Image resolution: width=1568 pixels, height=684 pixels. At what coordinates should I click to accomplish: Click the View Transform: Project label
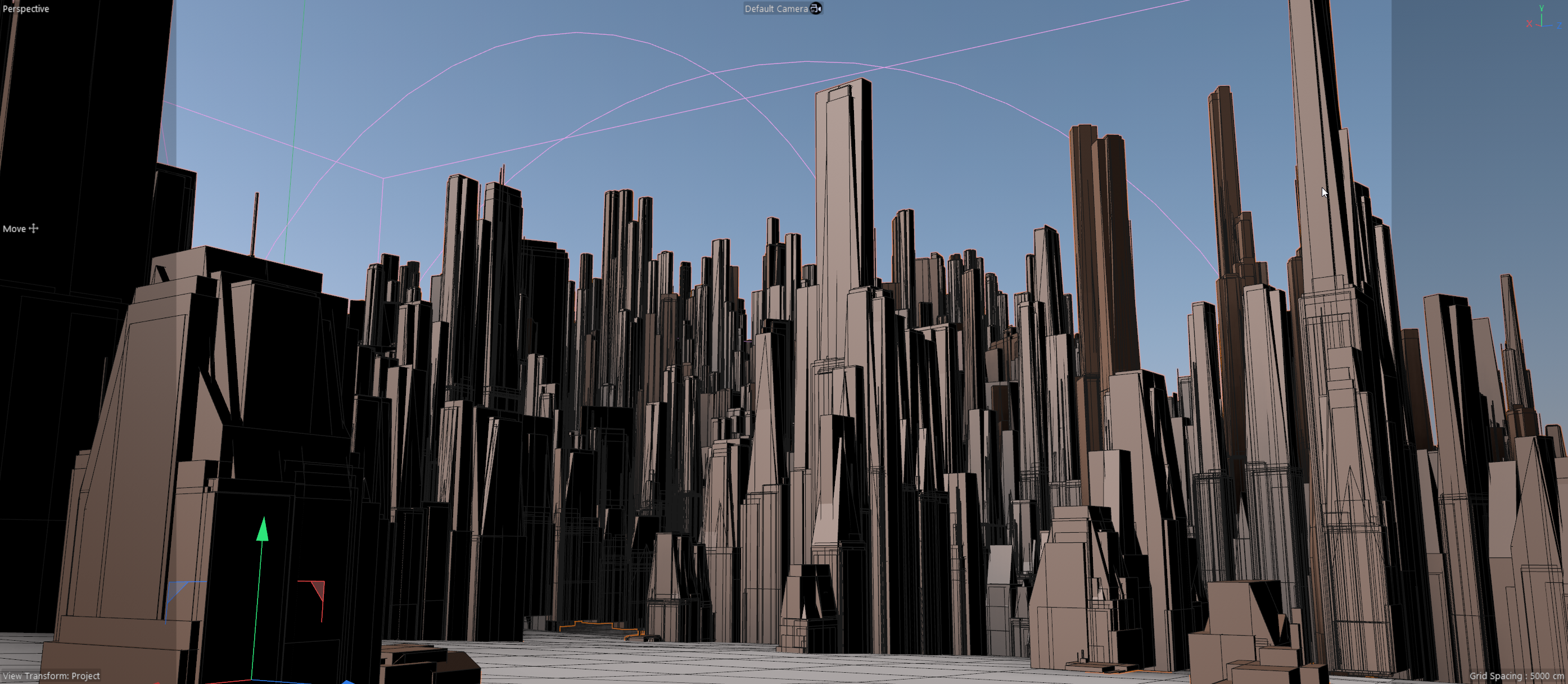[51, 676]
